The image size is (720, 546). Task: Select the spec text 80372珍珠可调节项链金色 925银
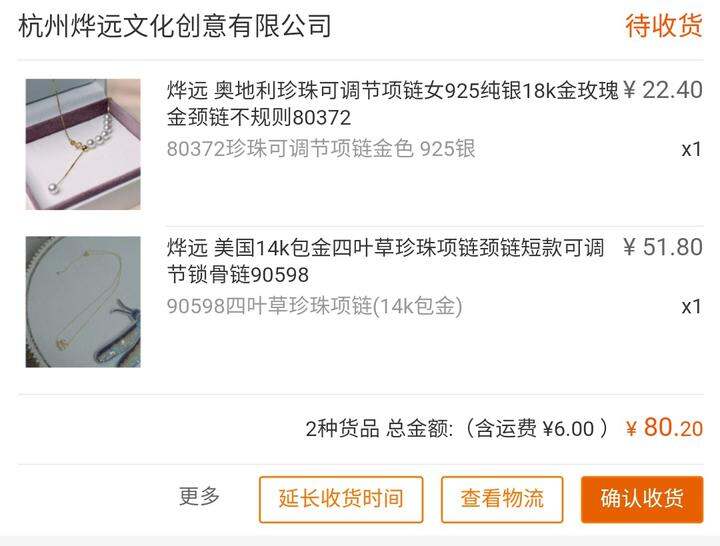click(321, 149)
